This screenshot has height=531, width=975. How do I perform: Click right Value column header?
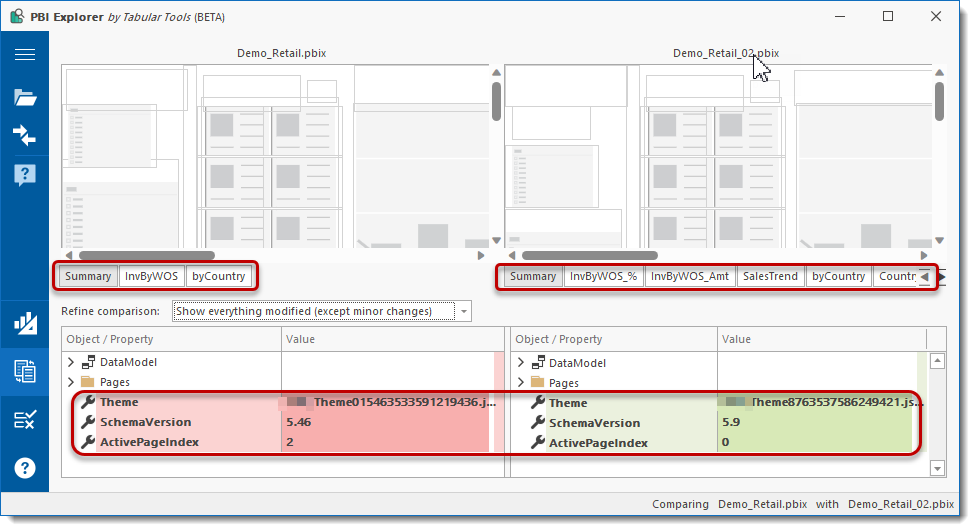pyautogui.click(x=822, y=339)
